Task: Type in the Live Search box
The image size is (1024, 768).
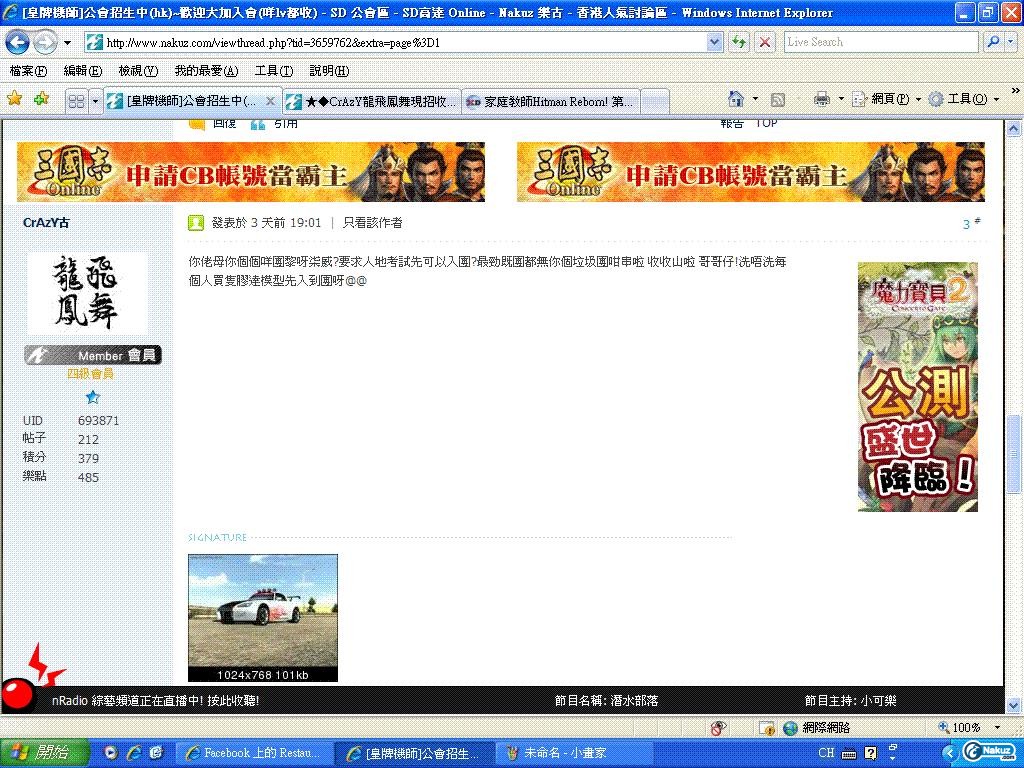Action: (x=878, y=42)
